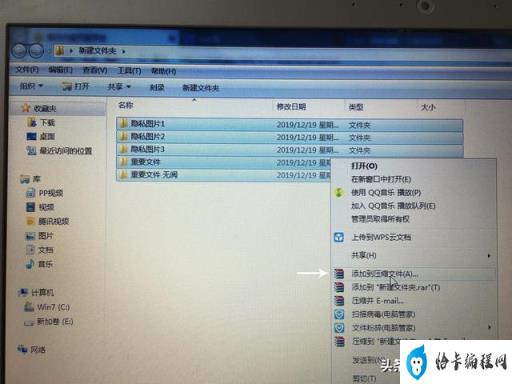The width and height of the screenshot is (512, 384).
Task: Select the 隐私图片2 folder icon
Action: pyautogui.click(x=124, y=136)
